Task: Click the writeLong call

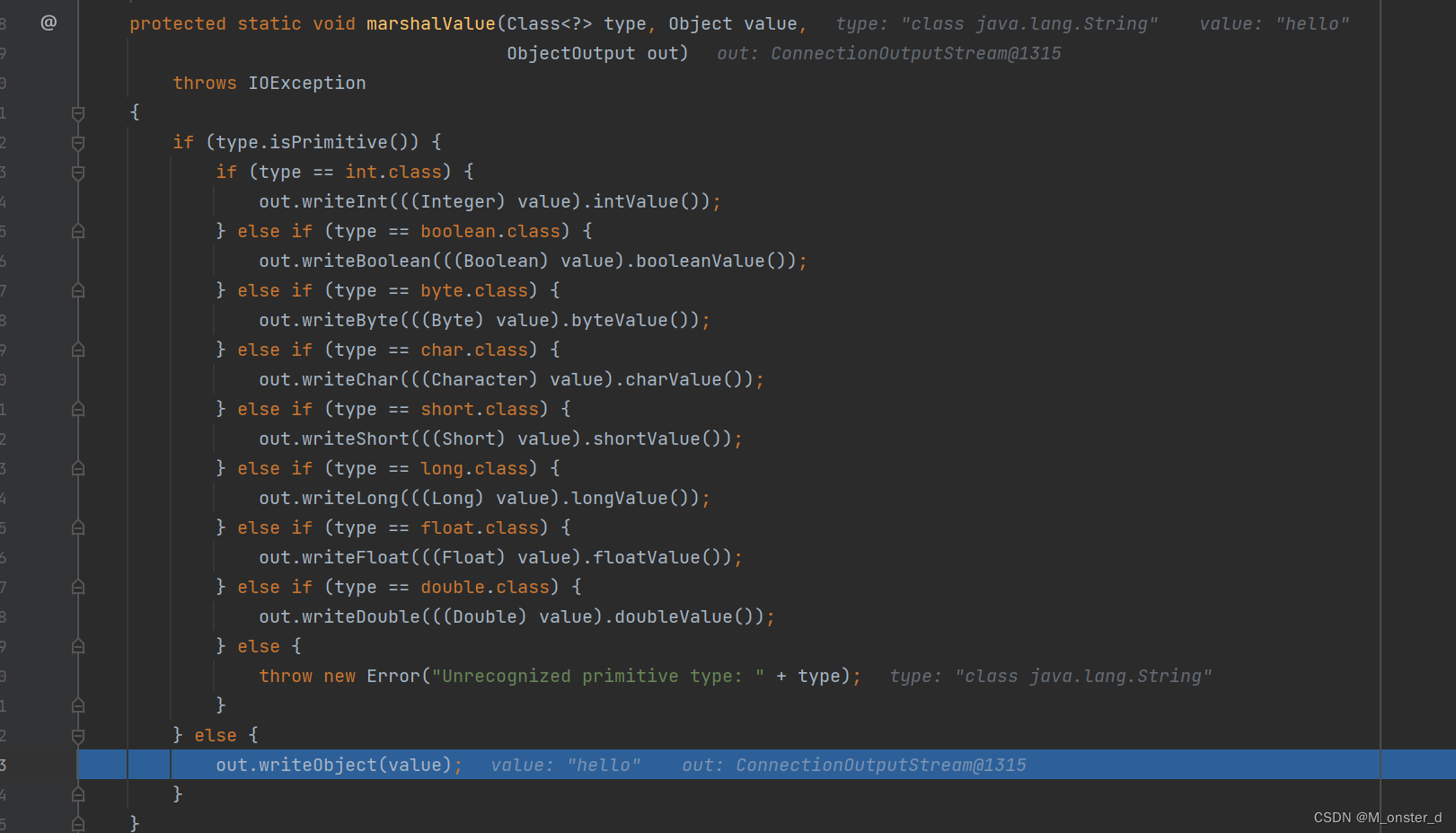Action: 350,499
